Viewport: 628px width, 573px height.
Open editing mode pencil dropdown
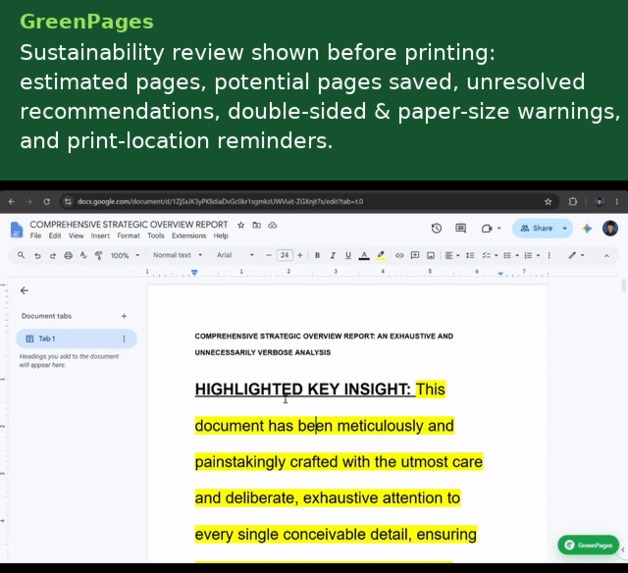point(576,255)
